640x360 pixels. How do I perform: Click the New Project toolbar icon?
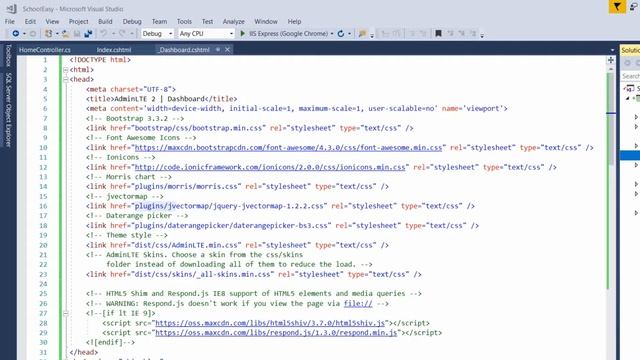48,33
